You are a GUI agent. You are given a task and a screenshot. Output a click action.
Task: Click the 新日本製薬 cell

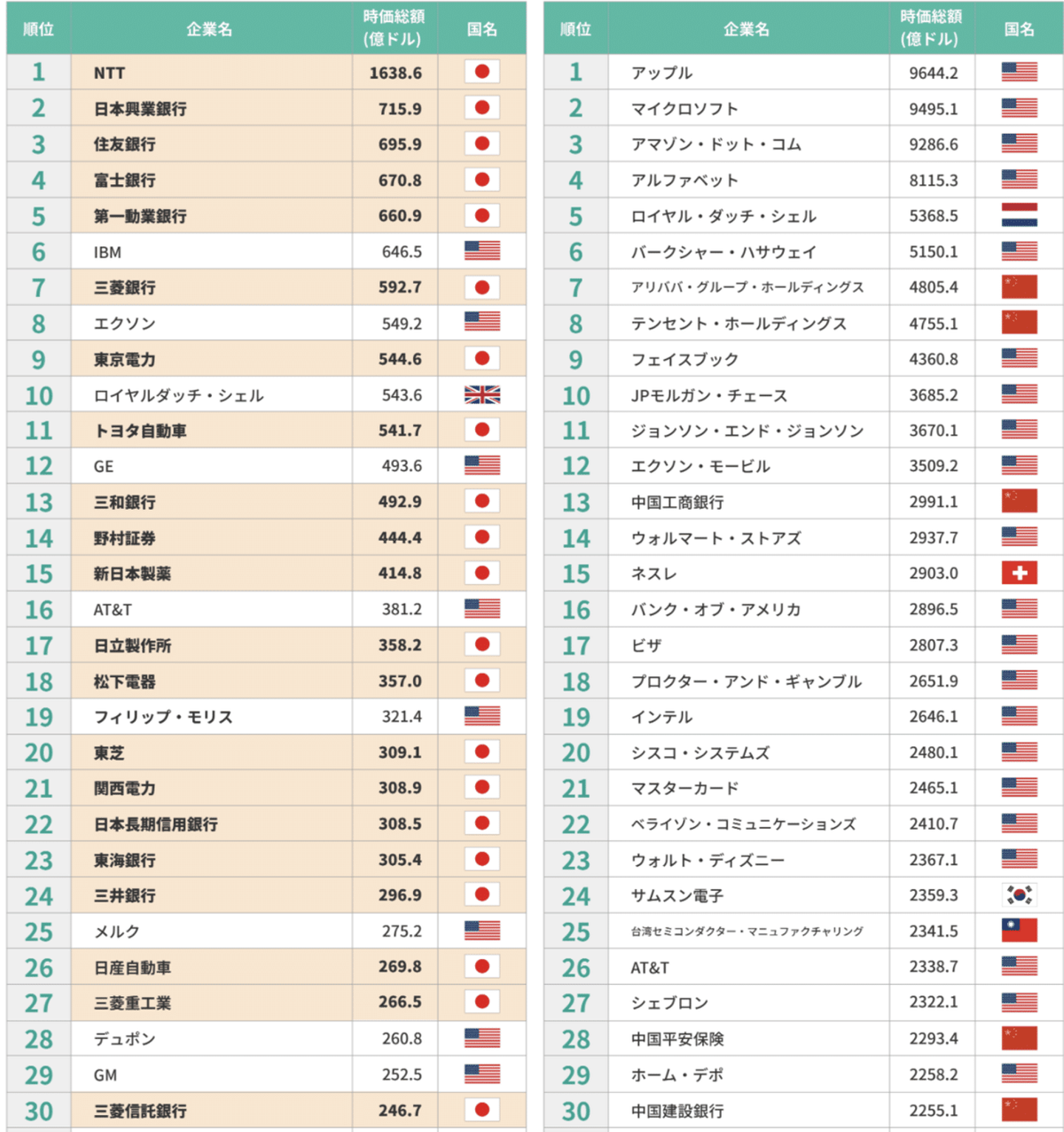pyautogui.click(x=132, y=573)
